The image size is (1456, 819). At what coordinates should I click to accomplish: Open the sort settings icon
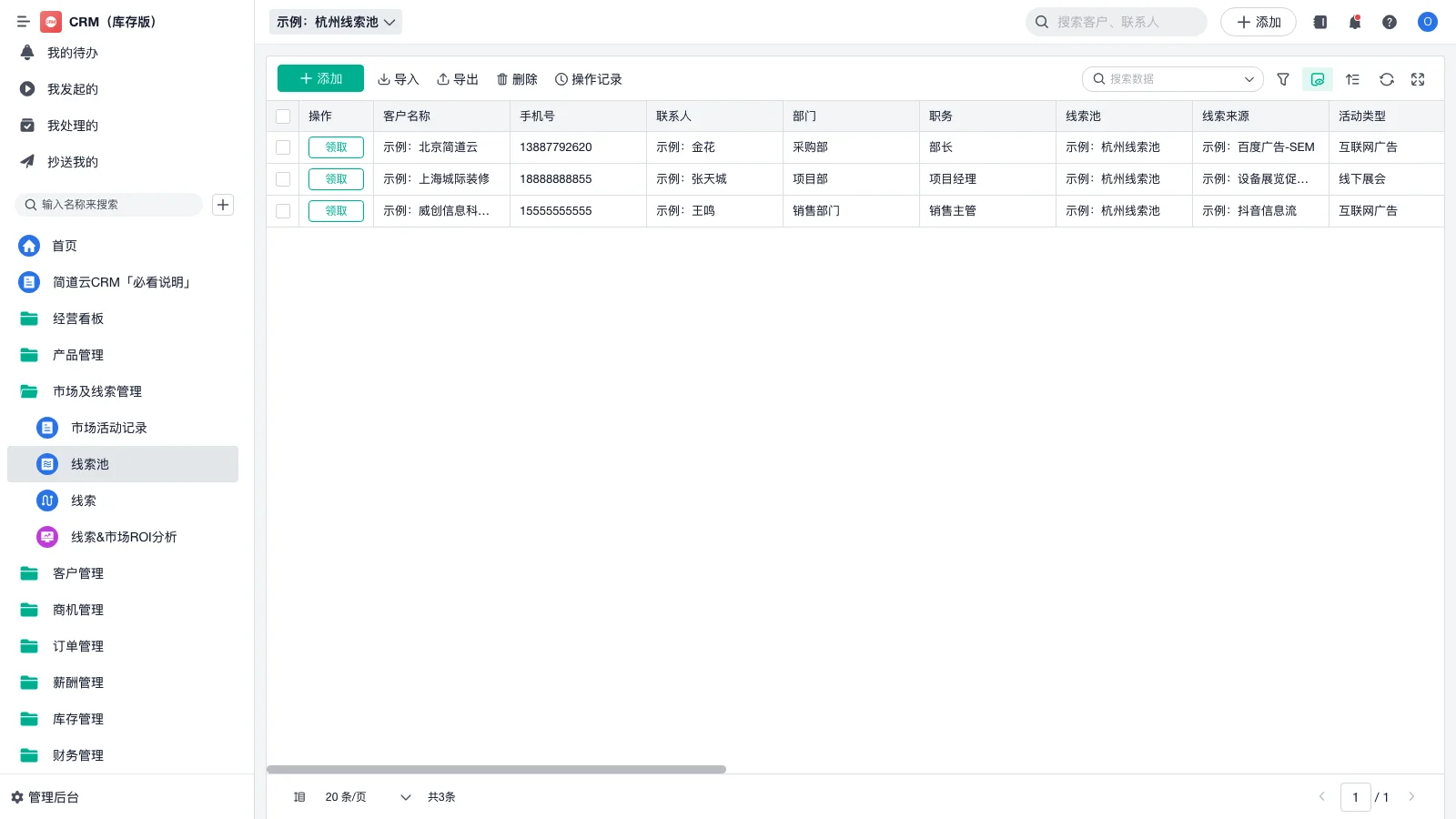[x=1351, y=79]
